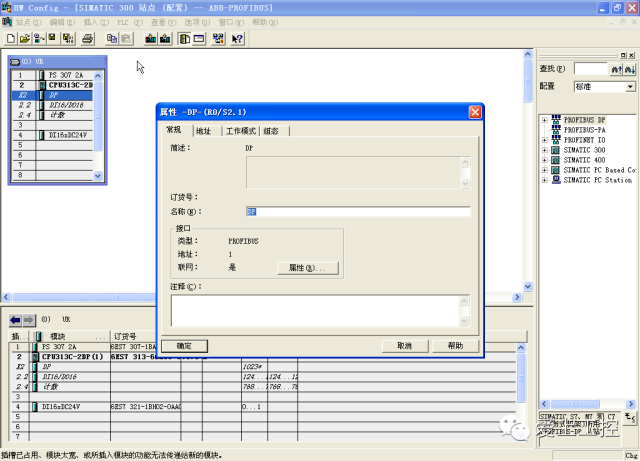Click the 帮助 button in dialog
The height and width of the screenshot is (461, 640).
455,346
